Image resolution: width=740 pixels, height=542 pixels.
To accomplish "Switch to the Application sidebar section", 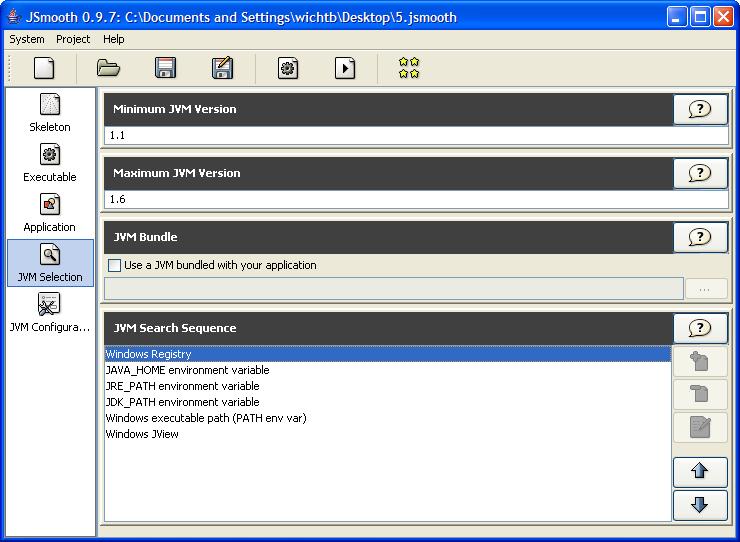I will coord(50,212).
